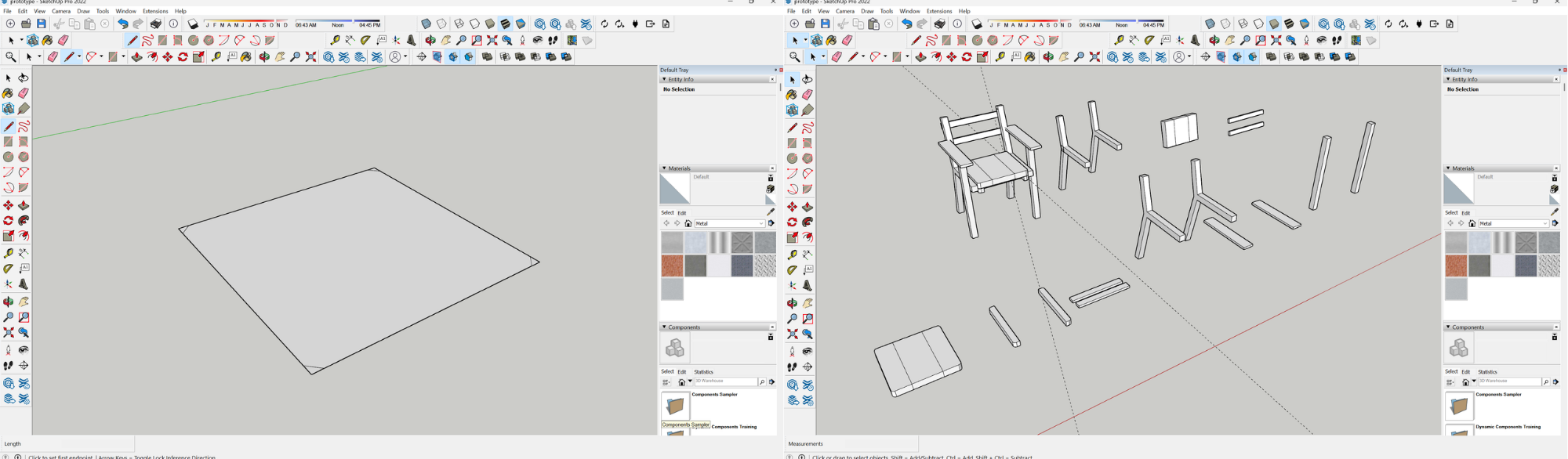Click the Outer Shell solid tool in the left window
Viewport: 1568px width, 459px height.
pos(487,56)
